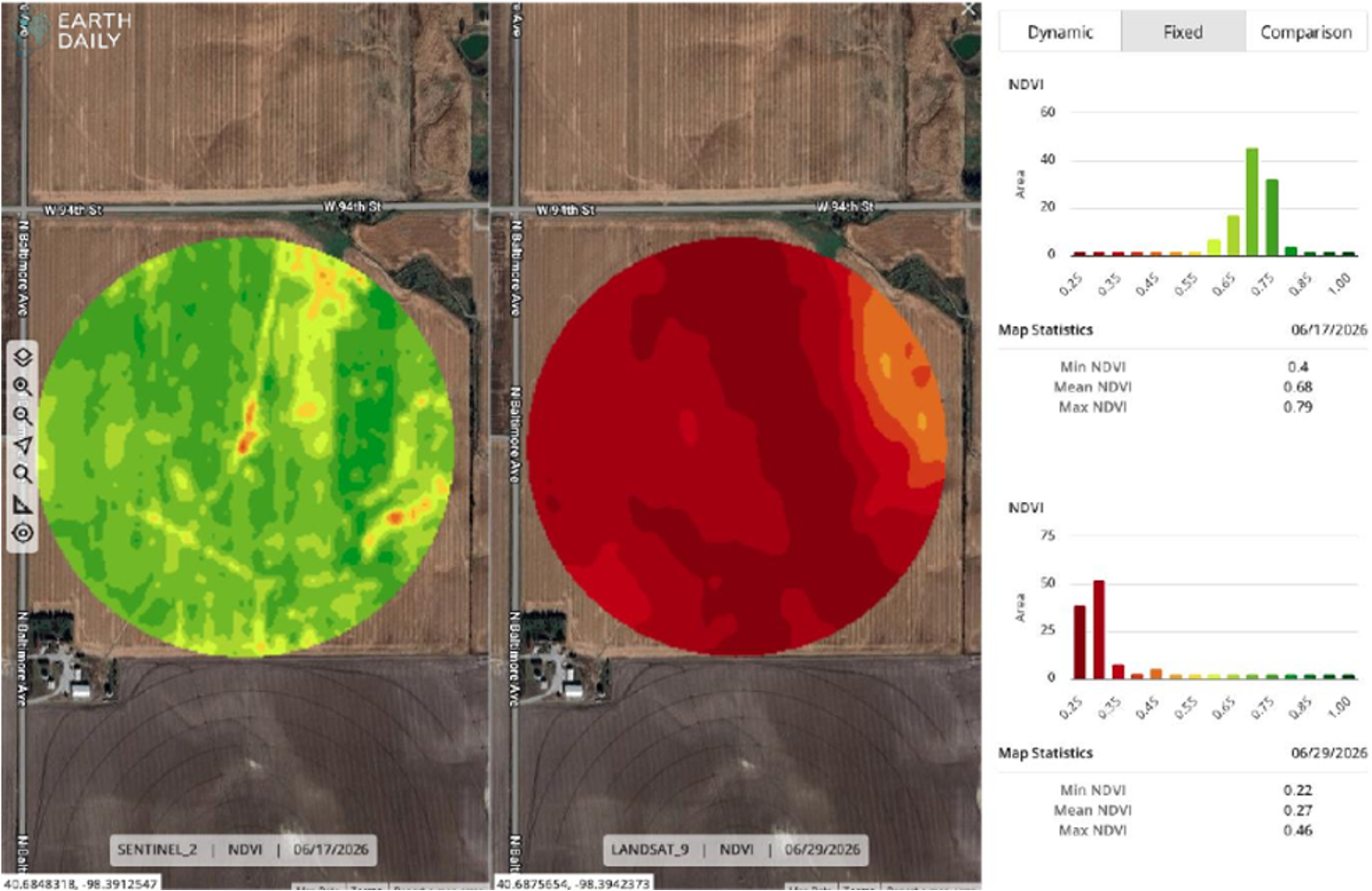Click the green NDVI field on the Sentinel map
1372x891 pixels.
[x=246, y=446]
